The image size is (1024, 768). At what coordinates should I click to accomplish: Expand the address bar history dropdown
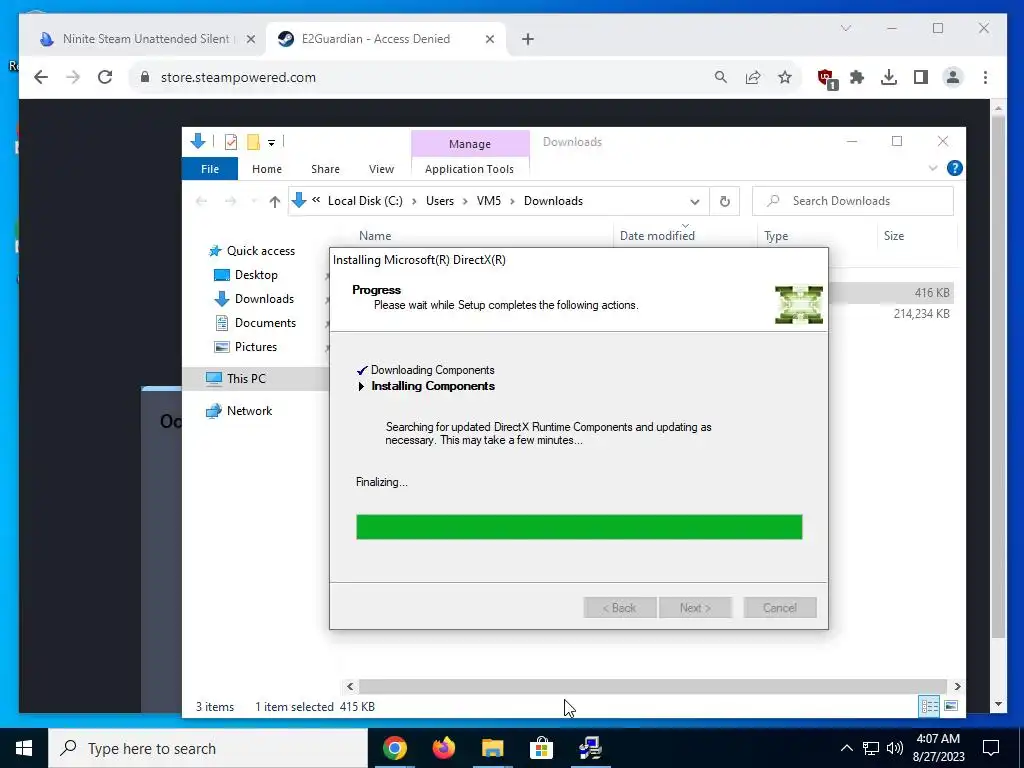(695, 201)
